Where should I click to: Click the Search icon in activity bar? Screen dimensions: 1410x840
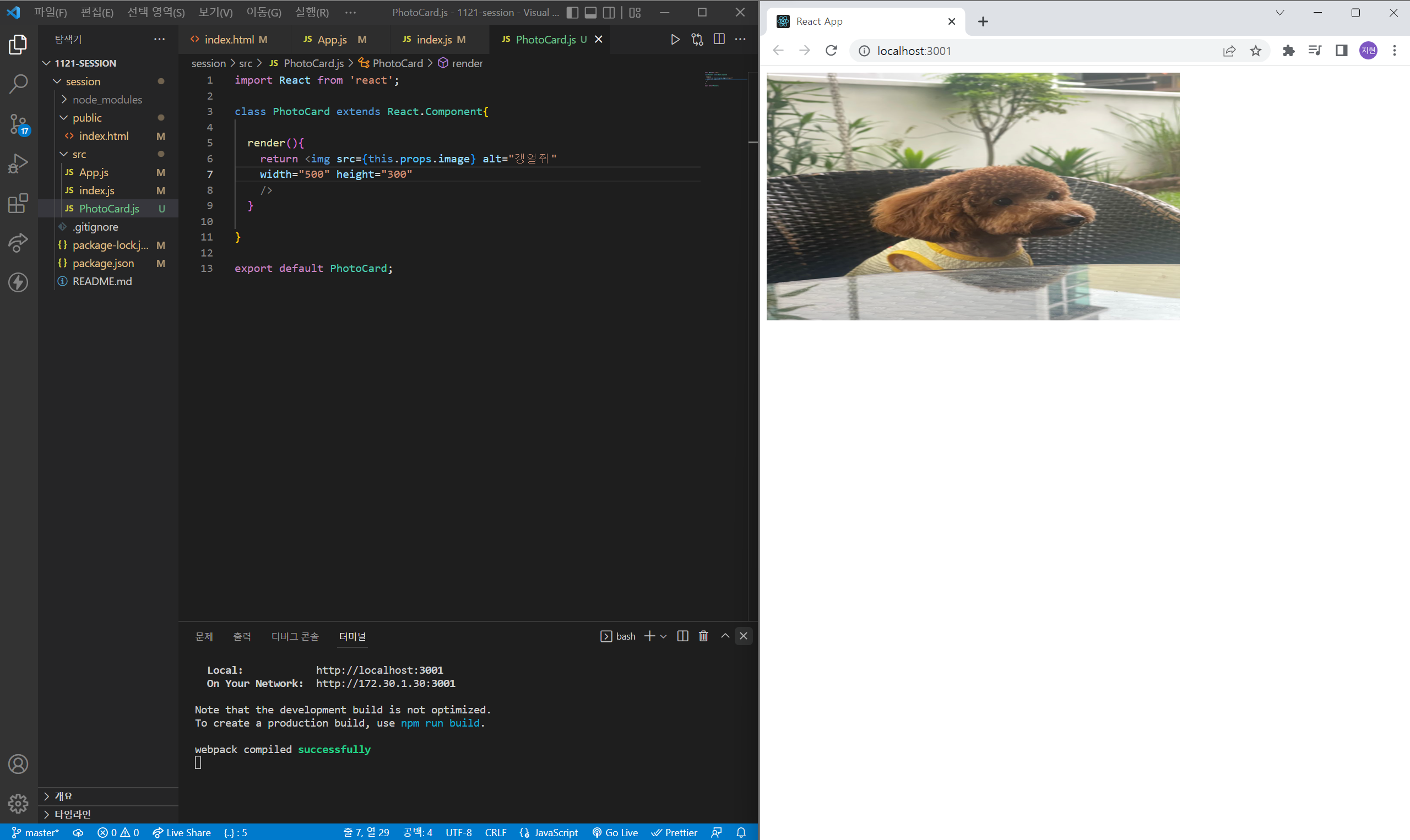[x=18, y=84]
